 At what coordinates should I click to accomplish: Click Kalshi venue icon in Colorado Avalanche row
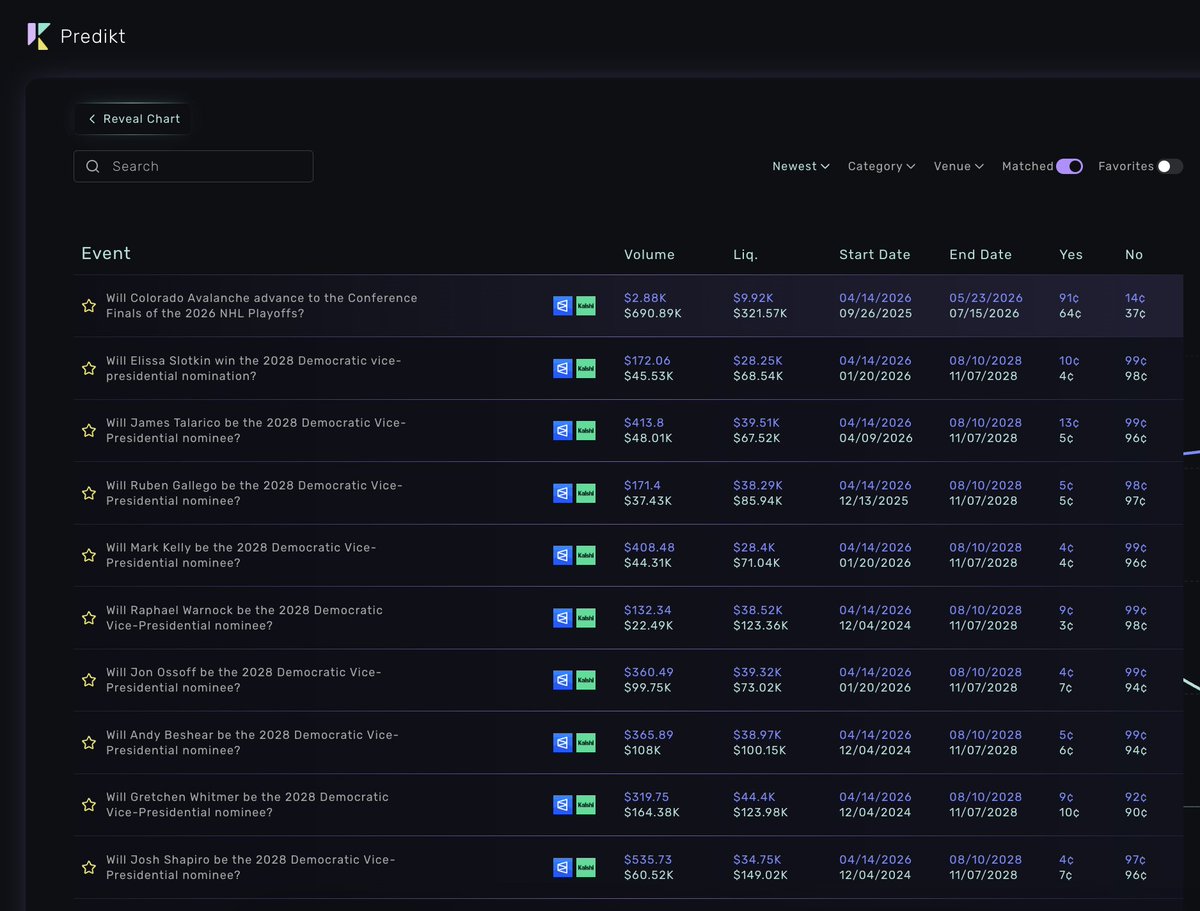[x=586, y=306]
